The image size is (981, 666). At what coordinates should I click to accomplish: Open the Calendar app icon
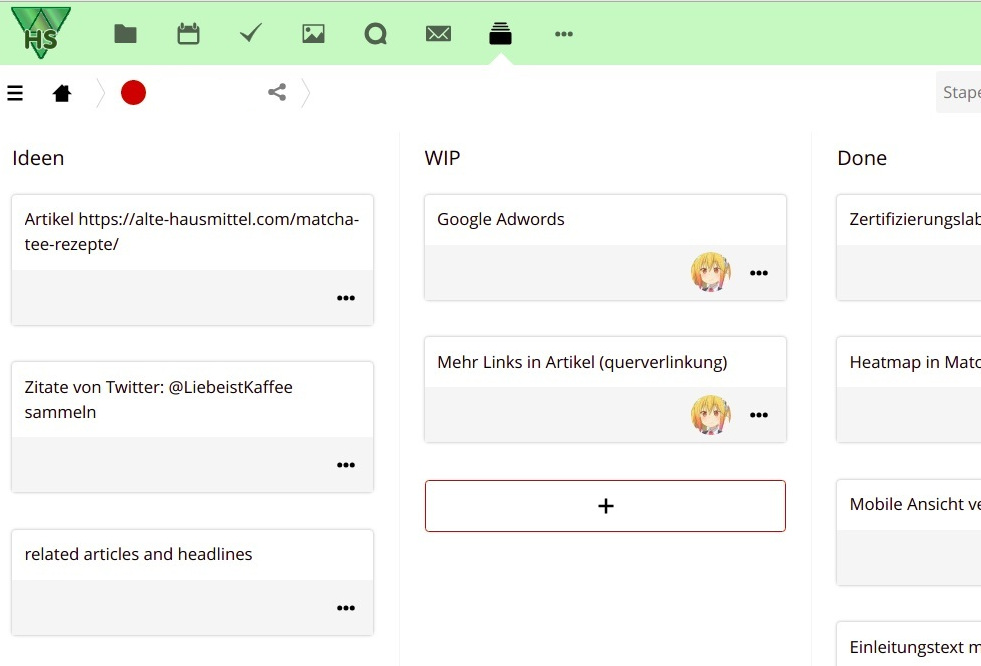tap(188, 34)
